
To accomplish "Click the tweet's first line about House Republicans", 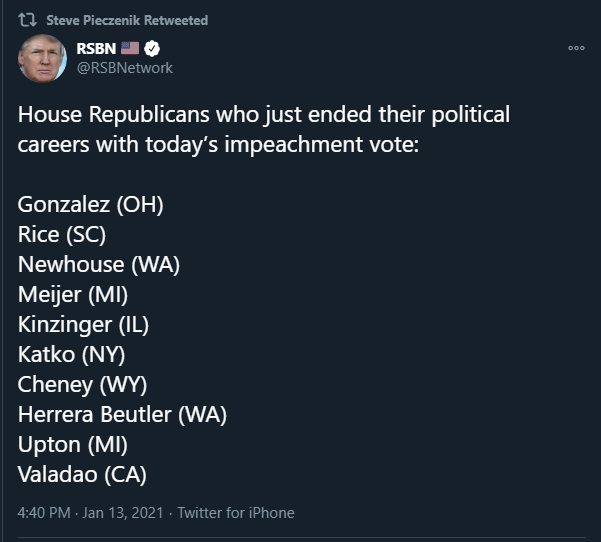I will (263, 114).
